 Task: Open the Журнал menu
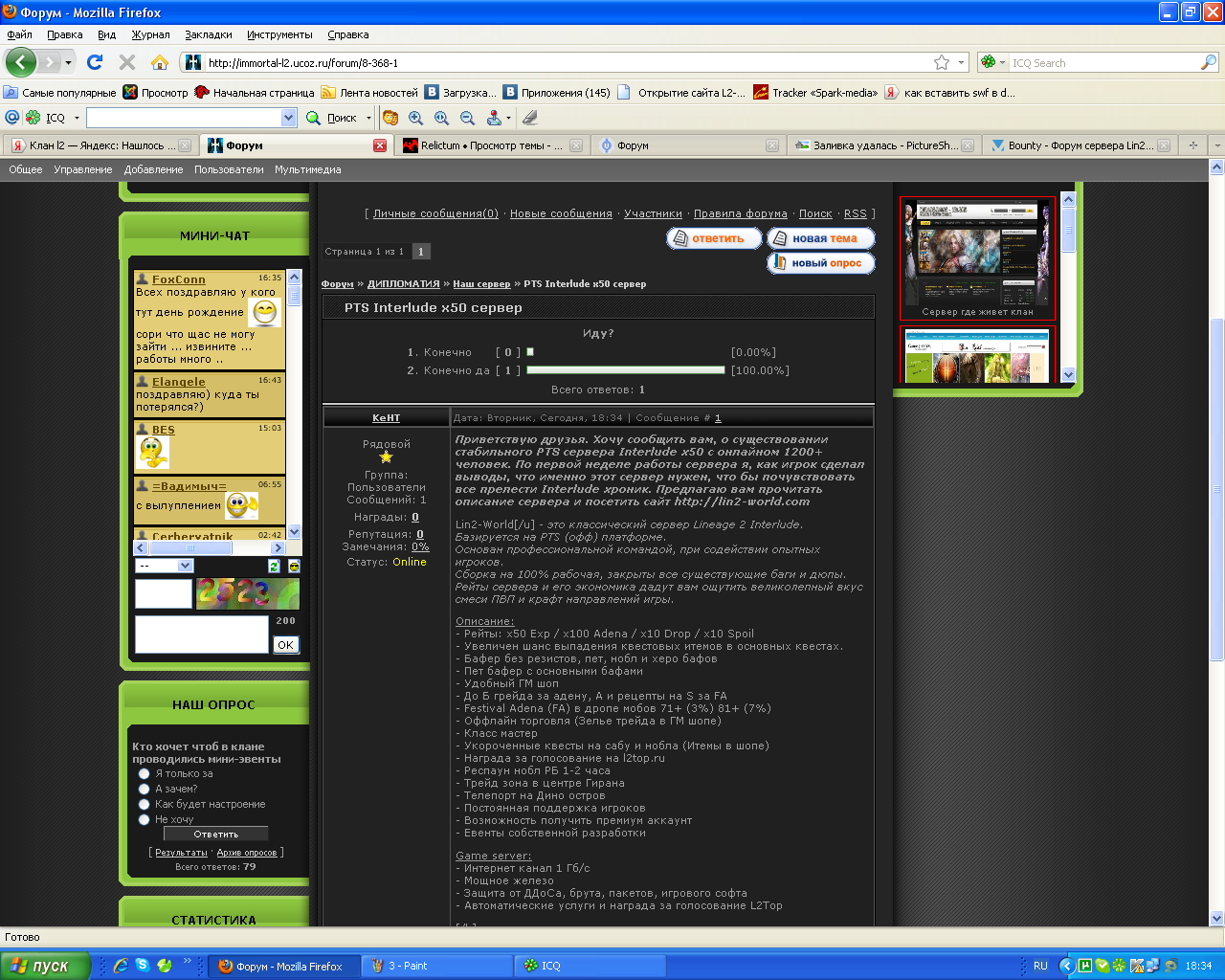150,34
